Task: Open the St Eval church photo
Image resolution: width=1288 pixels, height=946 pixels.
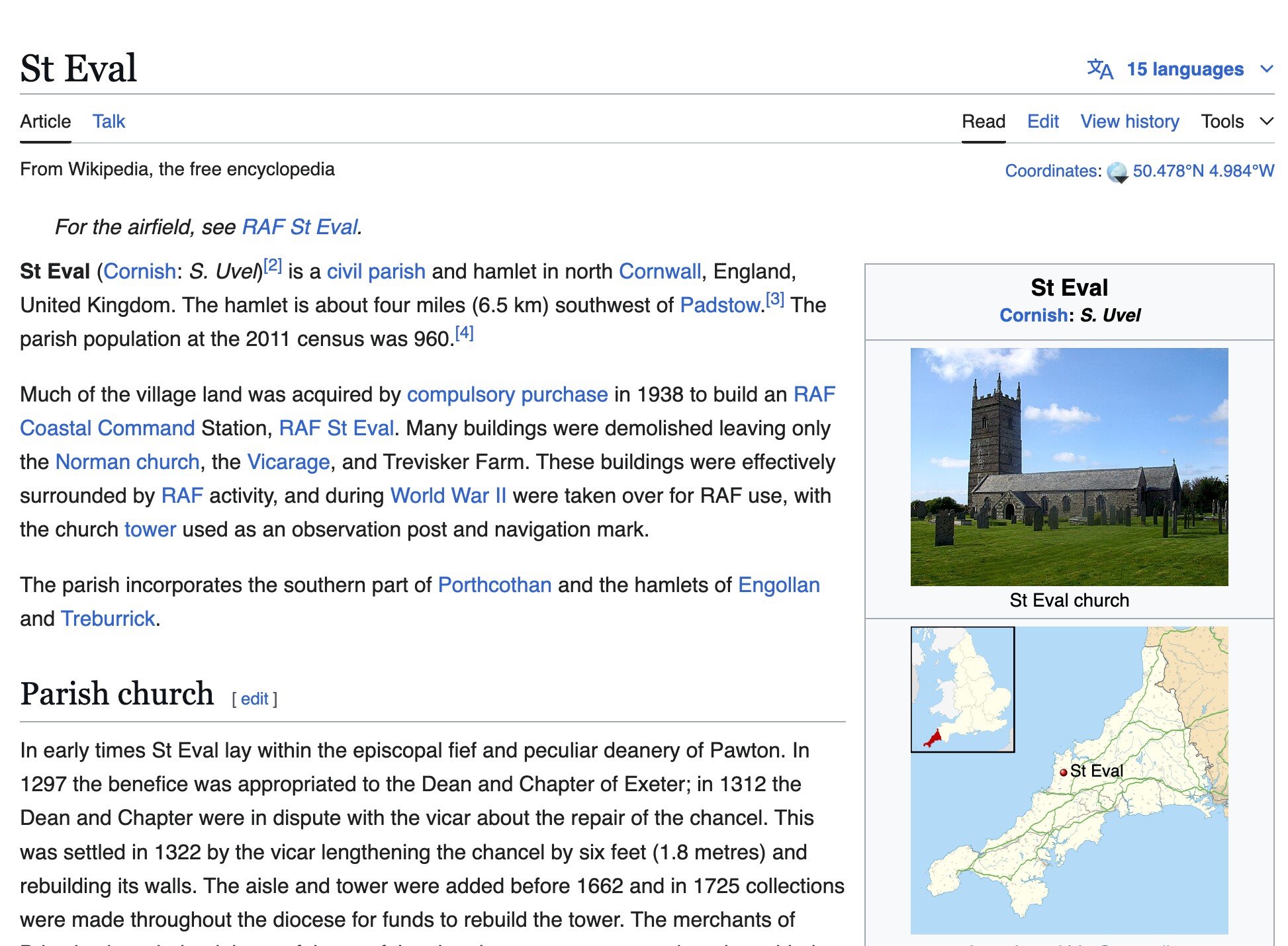Action: [1069, 466]
